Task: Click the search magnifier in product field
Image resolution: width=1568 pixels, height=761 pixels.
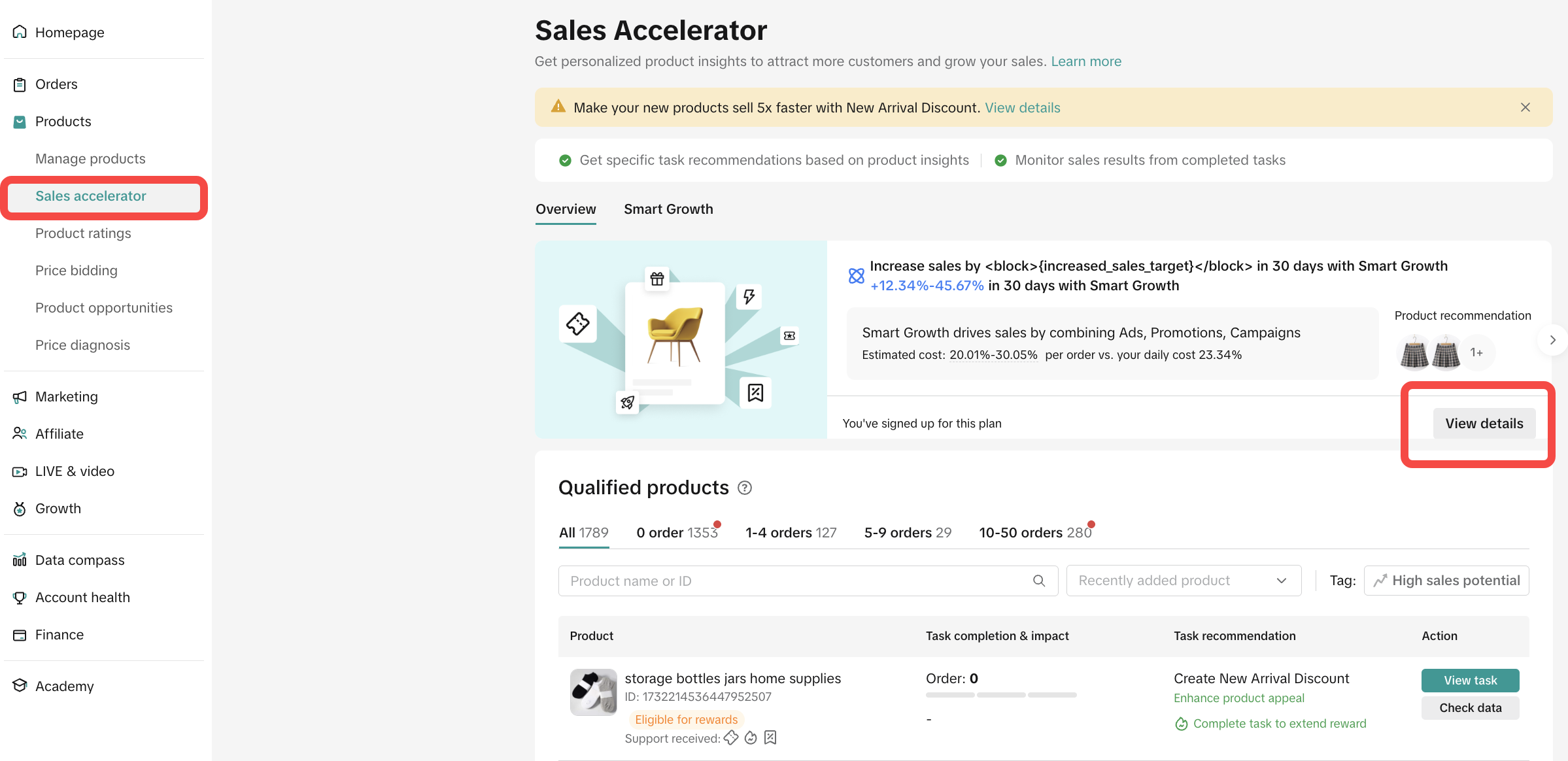Action: click(1038, 581)
